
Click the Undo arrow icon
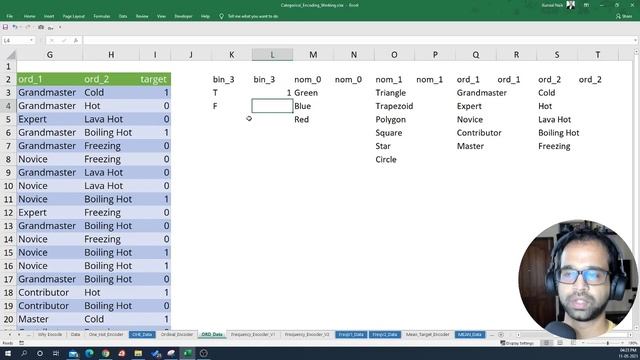[15, 27]
